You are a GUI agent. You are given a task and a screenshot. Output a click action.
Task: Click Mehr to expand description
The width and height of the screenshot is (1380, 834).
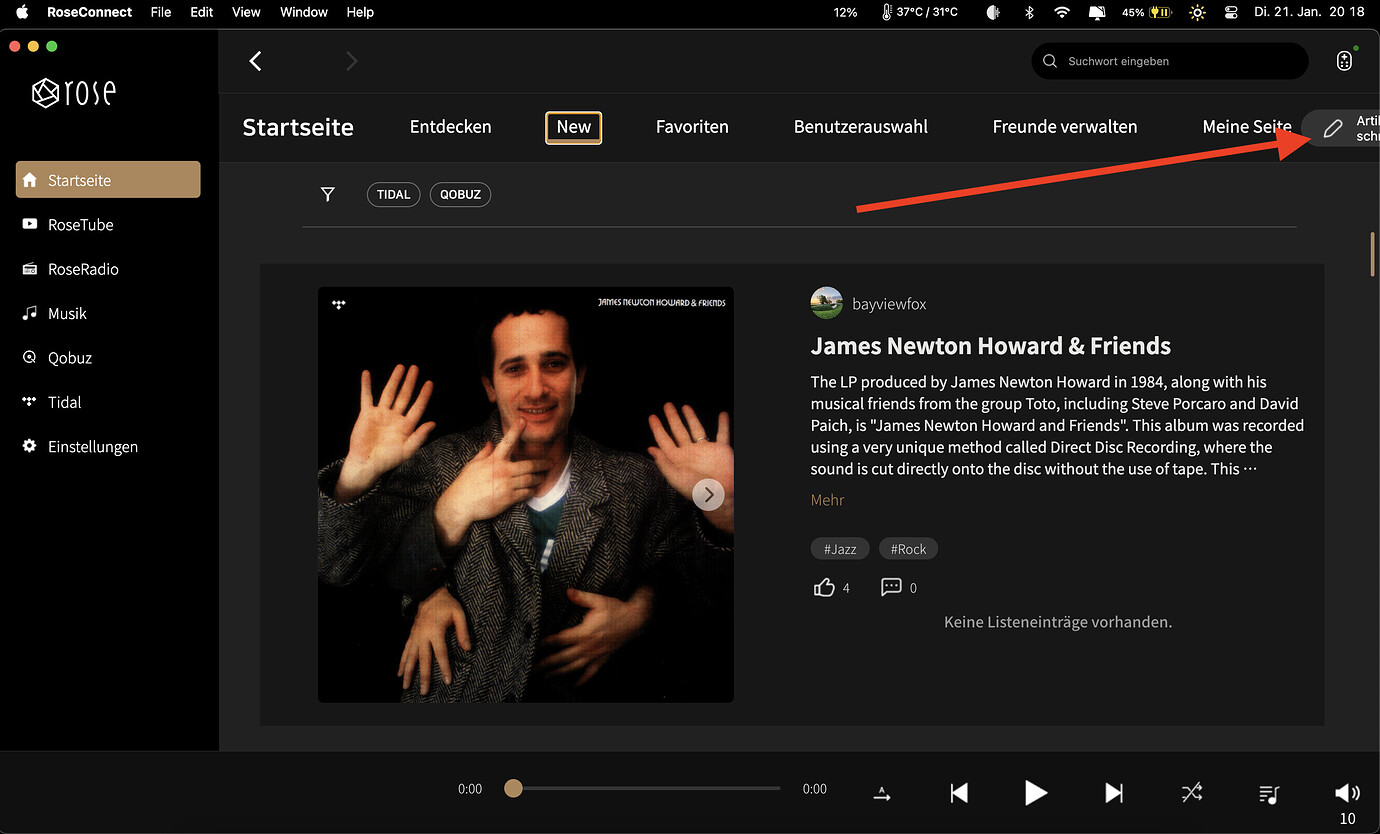[827, 500]
